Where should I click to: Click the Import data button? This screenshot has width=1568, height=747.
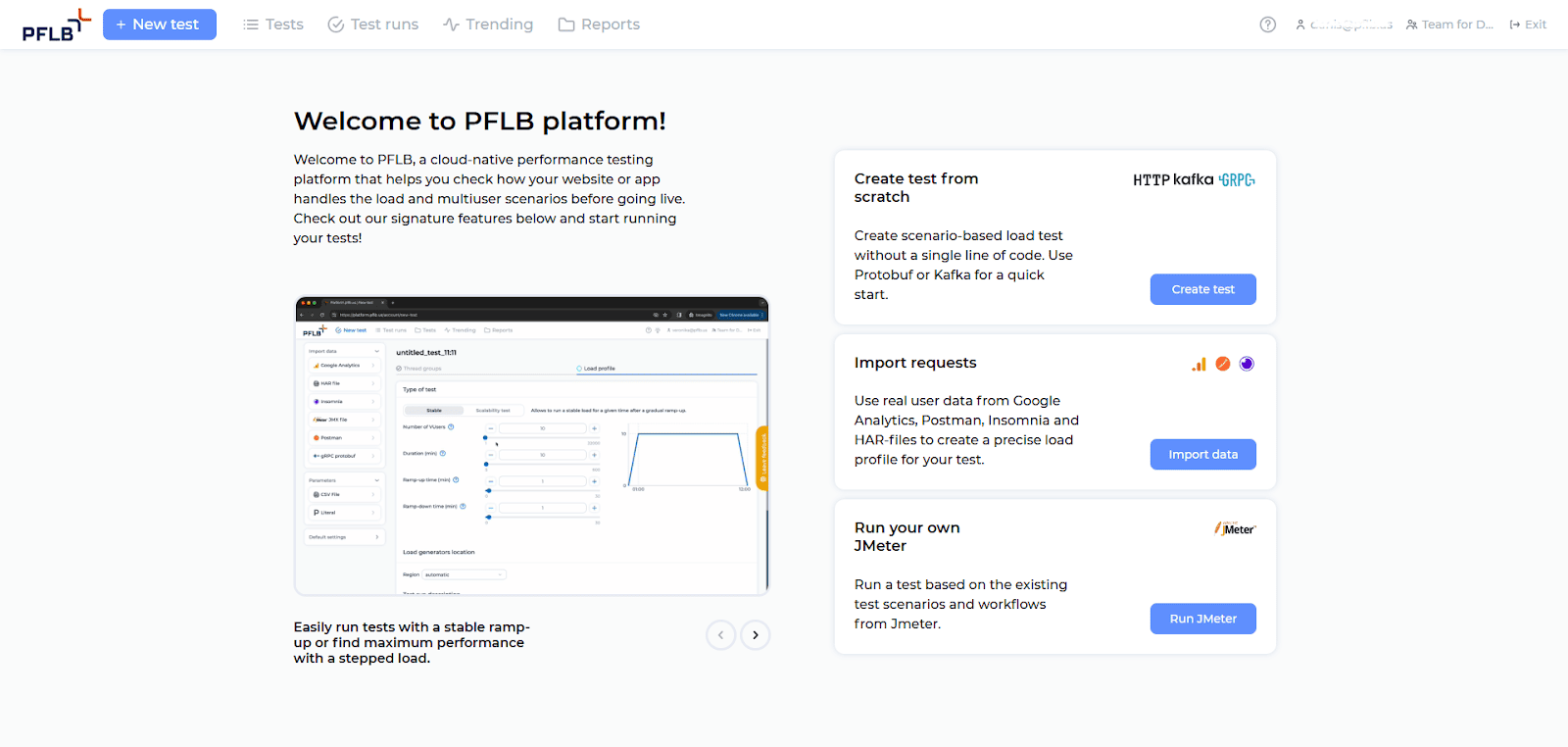point(1202,454)
